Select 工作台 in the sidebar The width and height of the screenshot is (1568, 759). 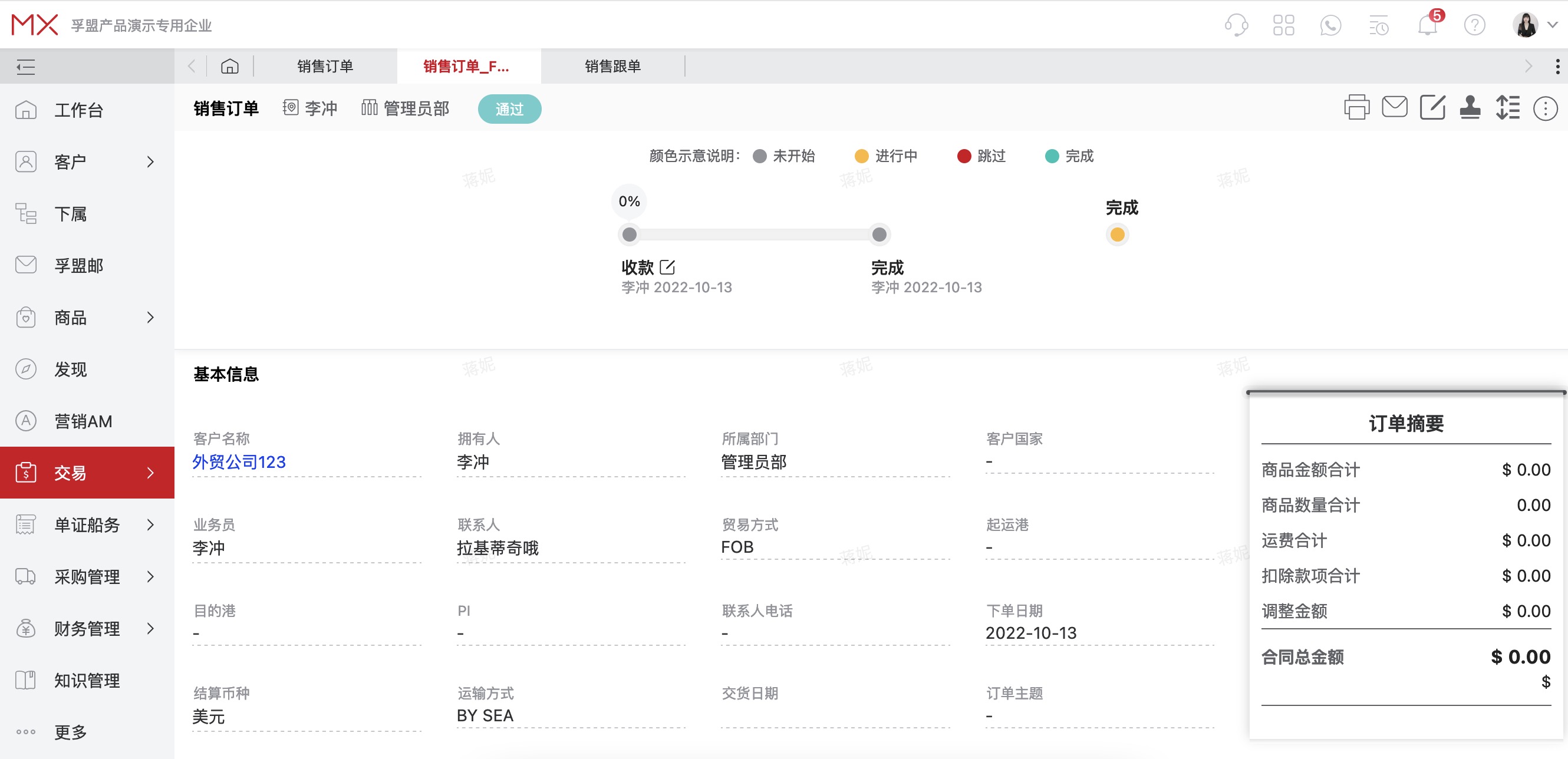pos(79,110)
